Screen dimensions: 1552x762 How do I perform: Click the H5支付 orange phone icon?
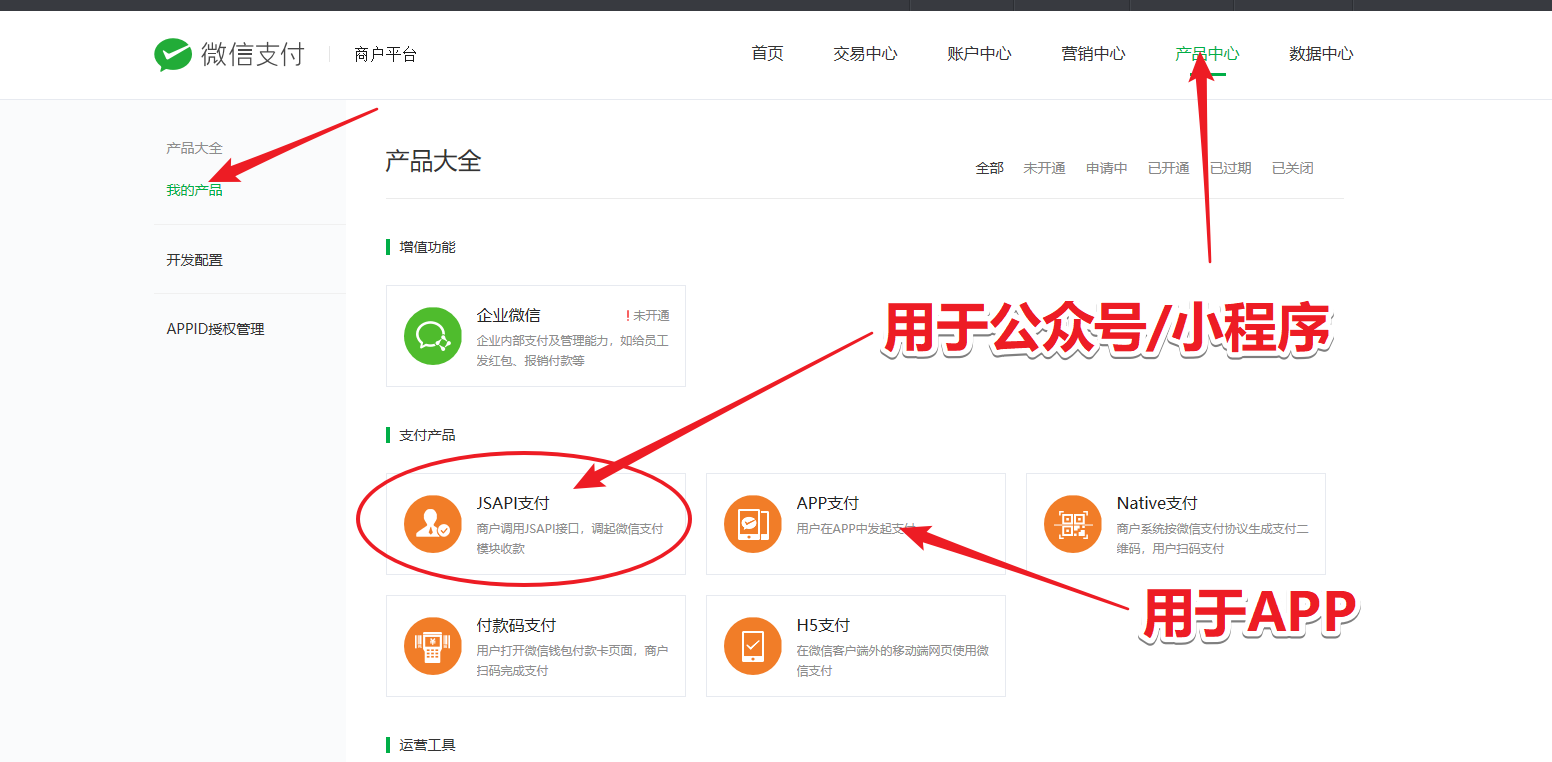(753, 646)
